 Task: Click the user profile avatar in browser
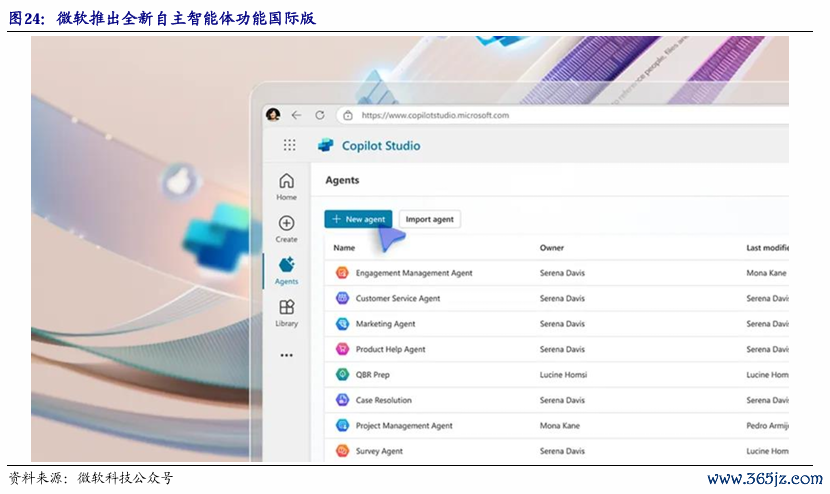coord(273,114)
